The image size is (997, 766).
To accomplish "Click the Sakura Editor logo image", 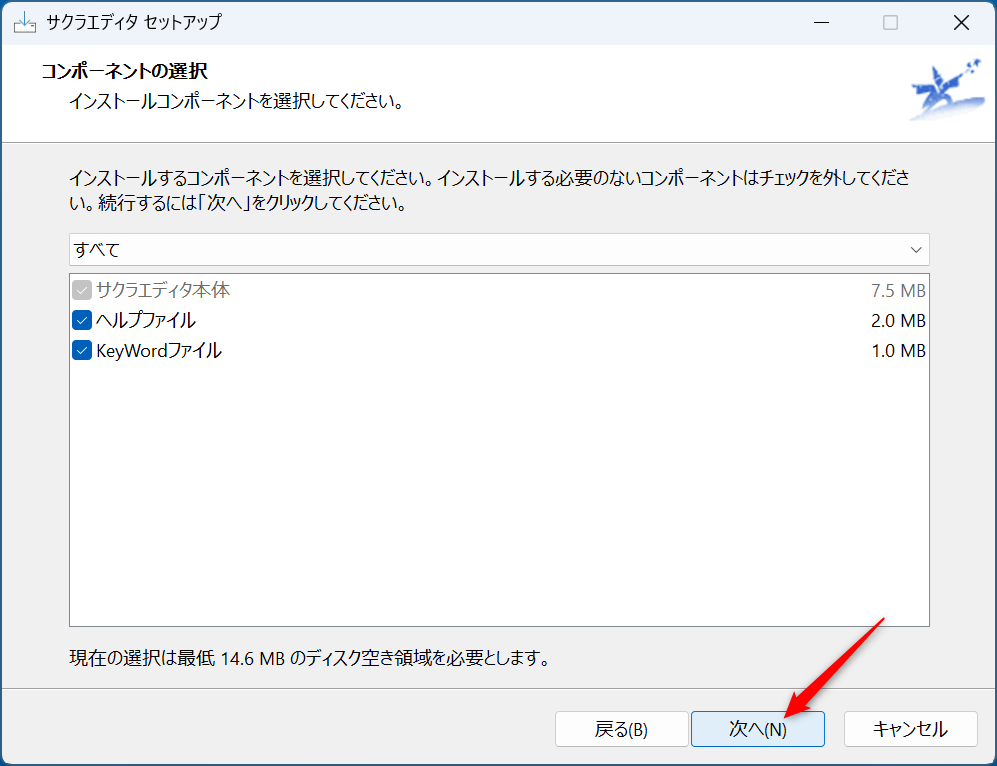I will [x=947, y=90].
